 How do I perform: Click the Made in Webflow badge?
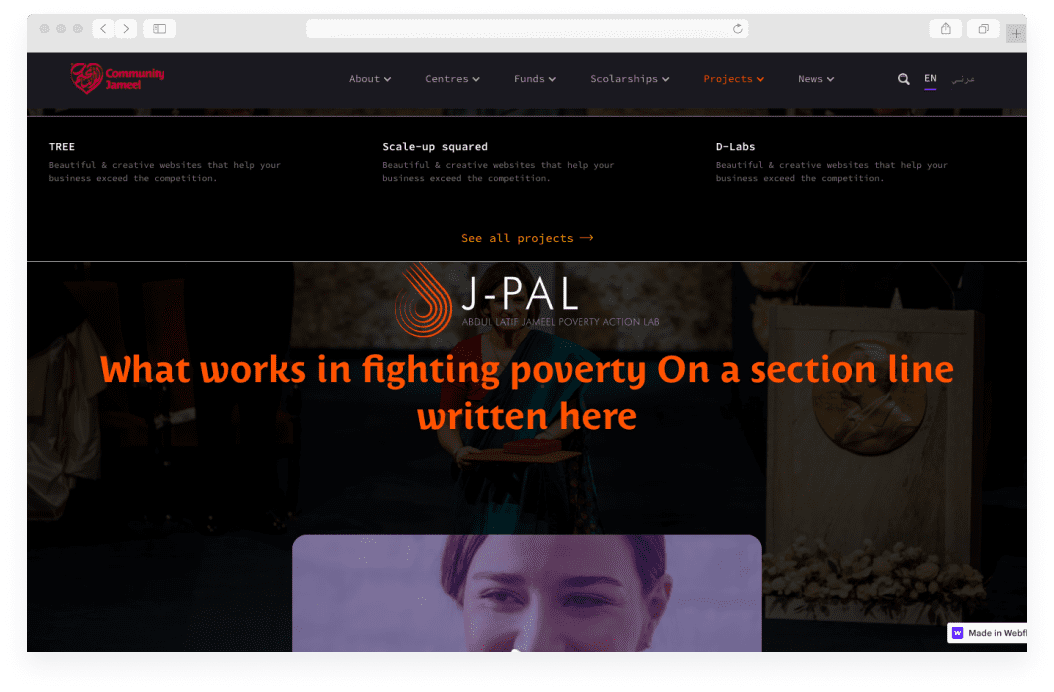pos(987,633)
